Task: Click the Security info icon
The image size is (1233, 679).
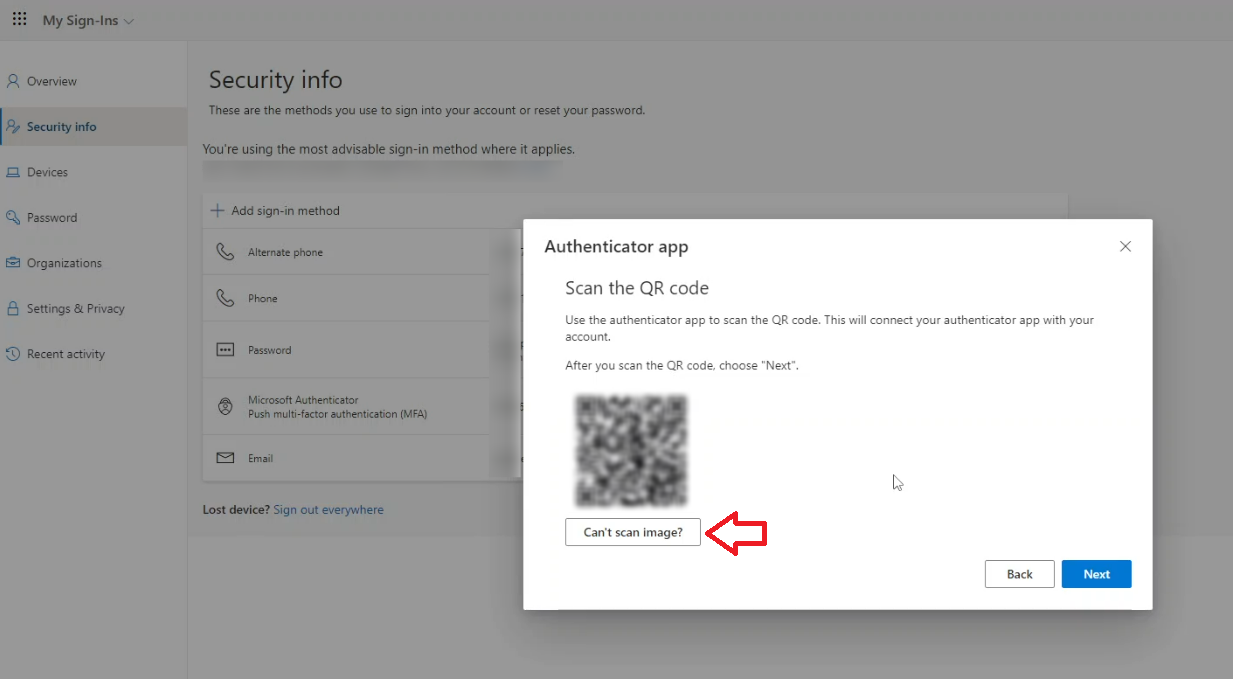Action: tap(13, 127)
